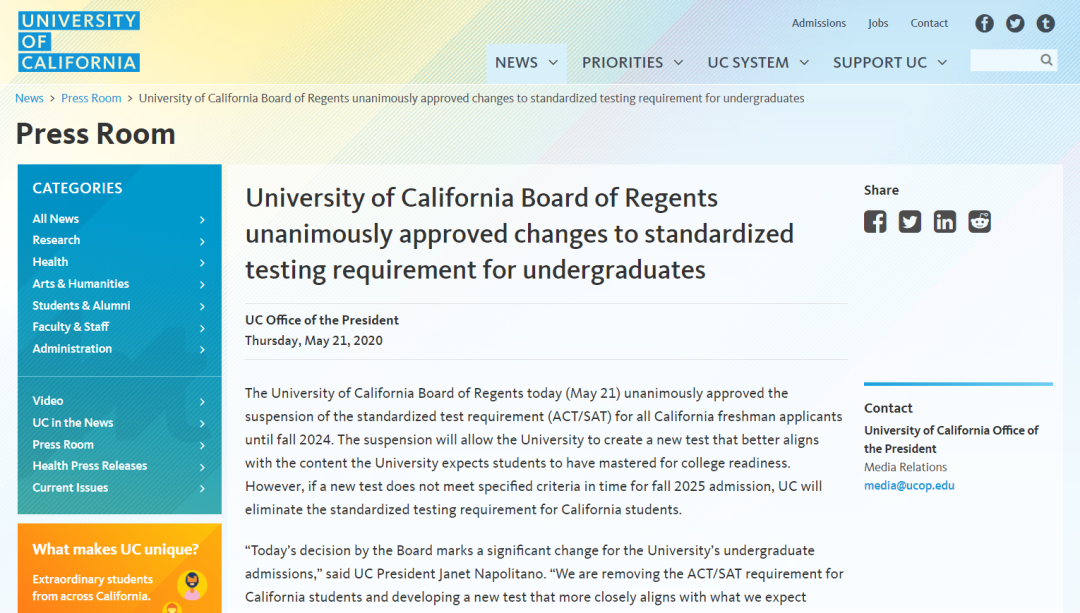
Task: Select Research category in sidebar
Action: click(56, 240)
